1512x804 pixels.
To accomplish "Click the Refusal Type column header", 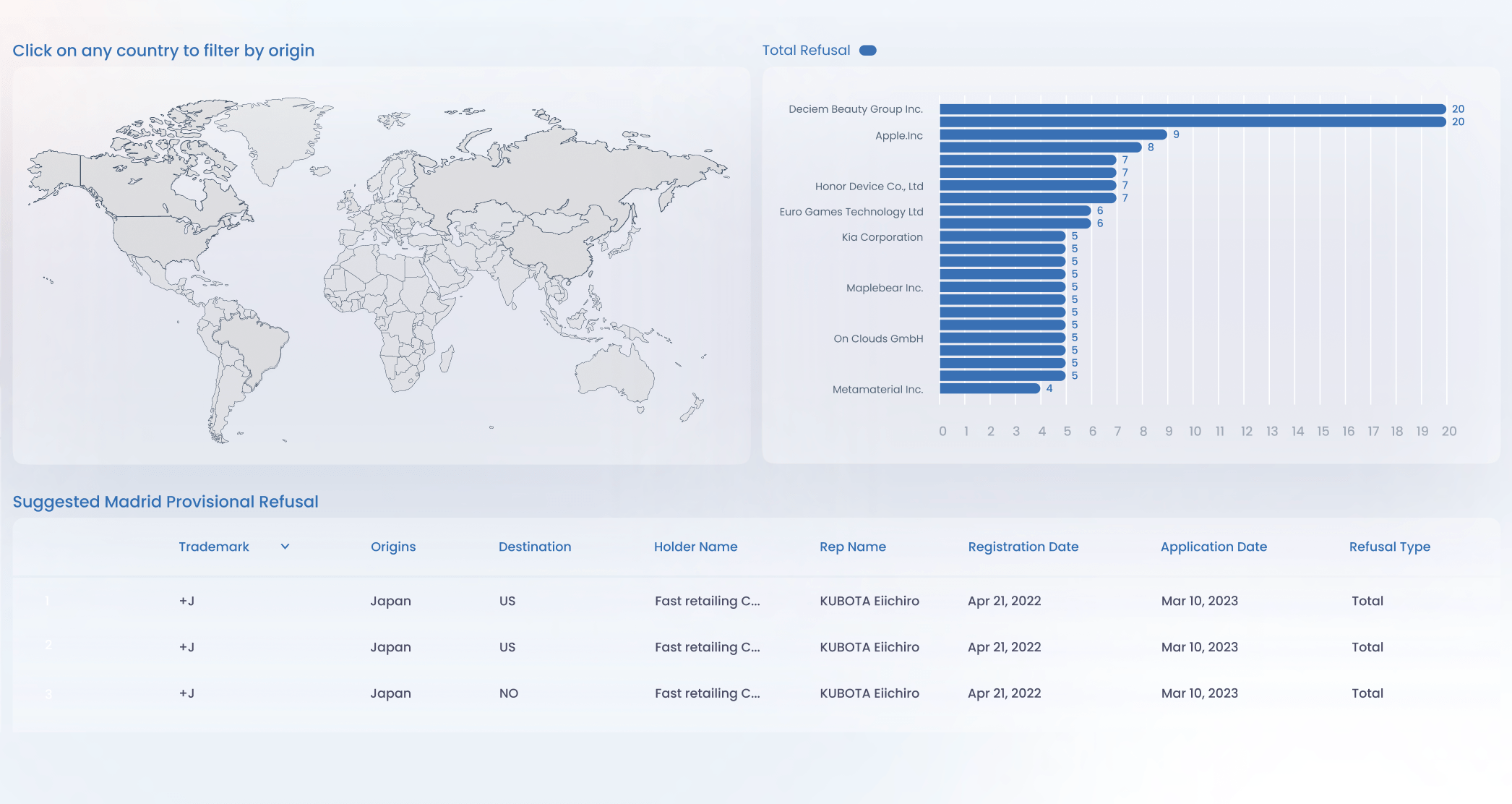I will 1389,547.
